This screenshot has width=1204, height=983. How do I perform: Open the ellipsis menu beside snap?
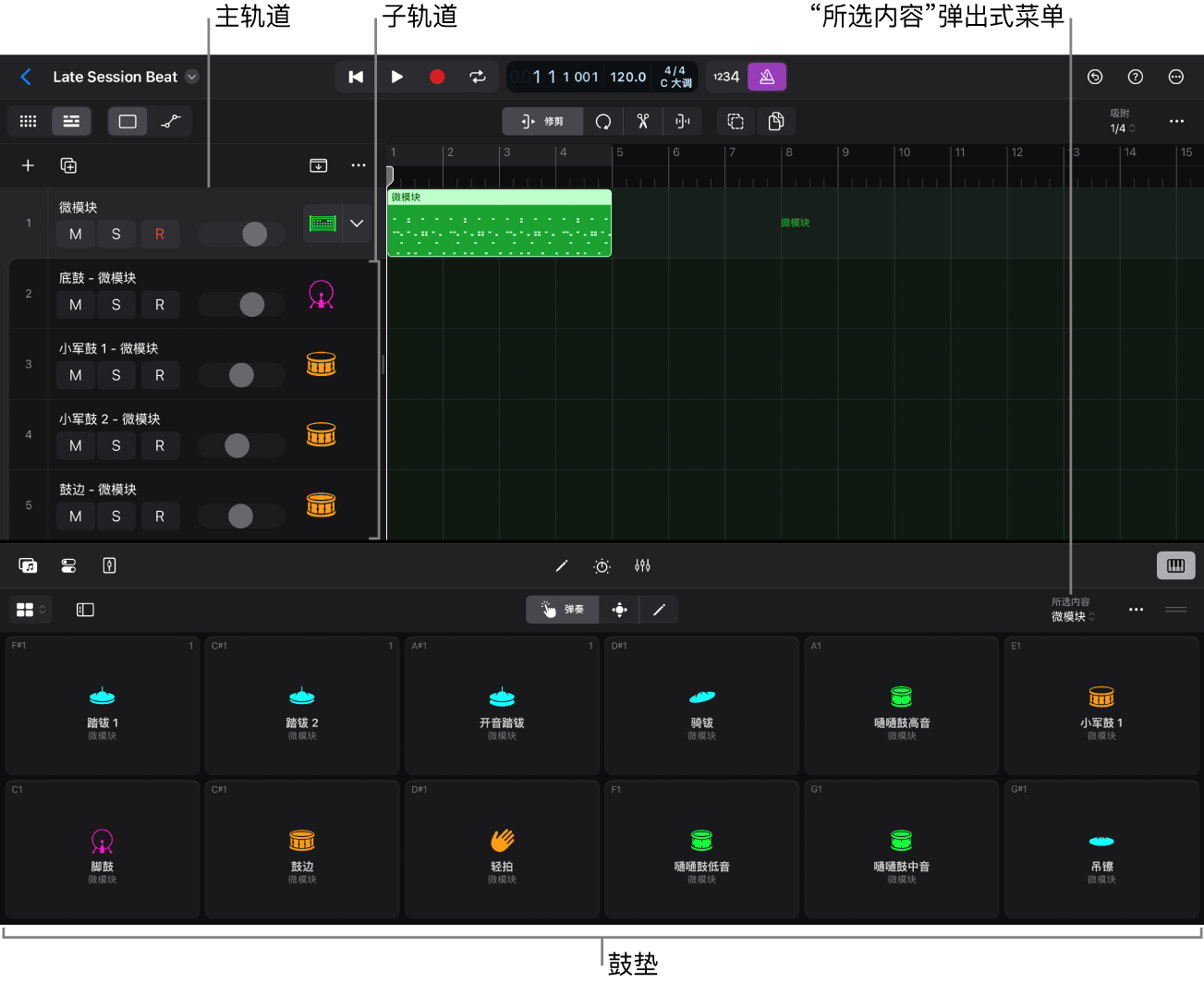pos(1176,121)
